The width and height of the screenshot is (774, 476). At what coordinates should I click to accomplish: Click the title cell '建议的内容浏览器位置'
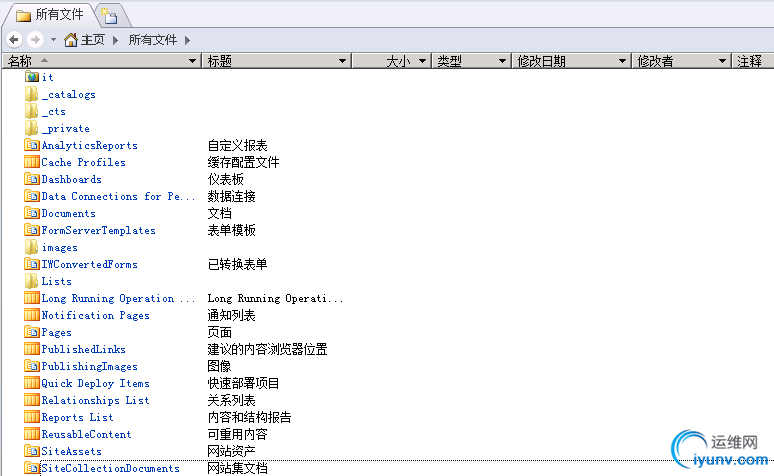click(267, 350)
